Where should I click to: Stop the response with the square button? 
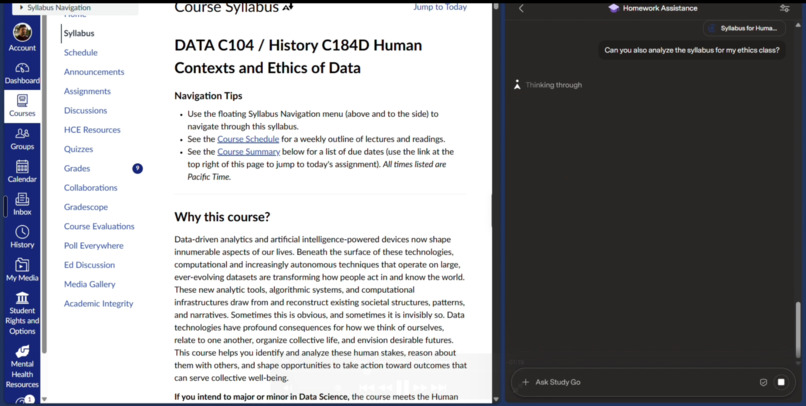(781, 382)
